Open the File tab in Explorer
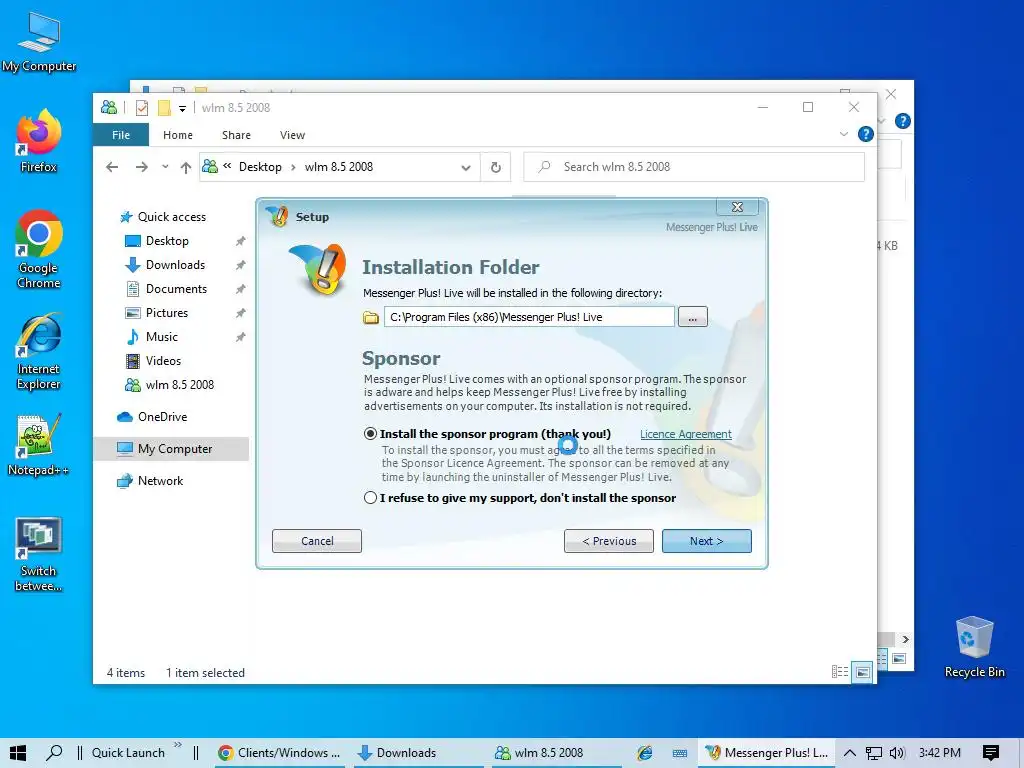The height and width of the screenshot is (768, 1024). [x=121, y=135]
